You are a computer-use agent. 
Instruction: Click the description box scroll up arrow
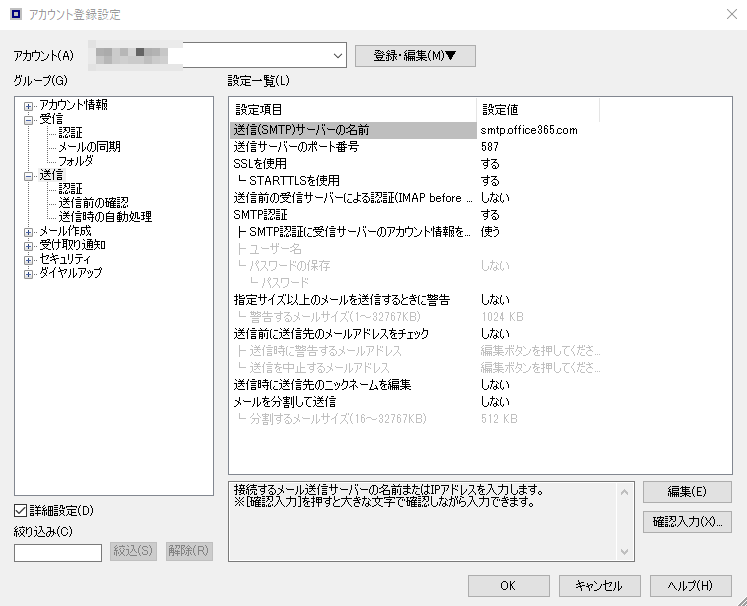(625, 492)
